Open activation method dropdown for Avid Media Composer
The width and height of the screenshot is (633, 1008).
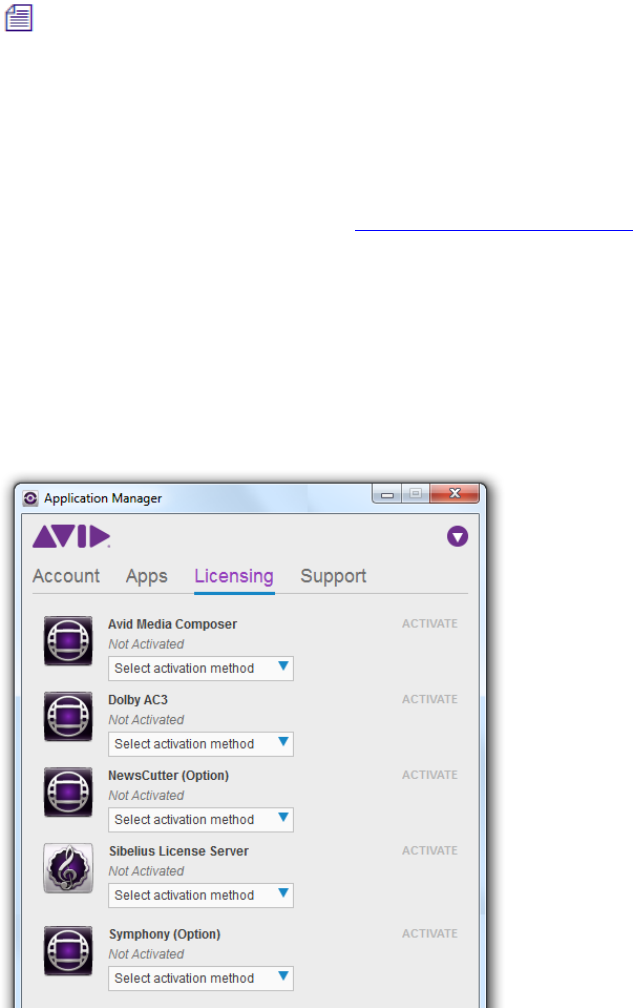click(201, 669)
